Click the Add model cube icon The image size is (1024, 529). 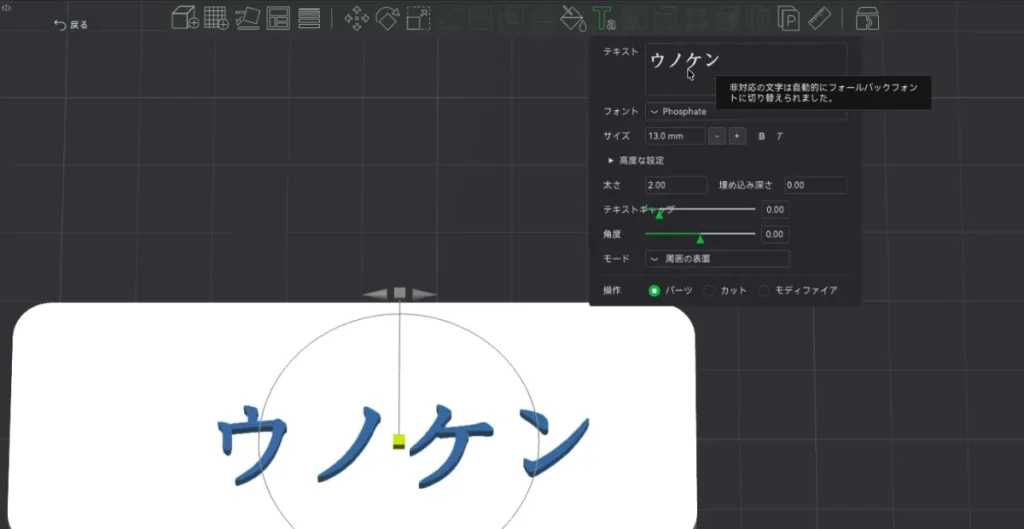[x=185, y=18]
